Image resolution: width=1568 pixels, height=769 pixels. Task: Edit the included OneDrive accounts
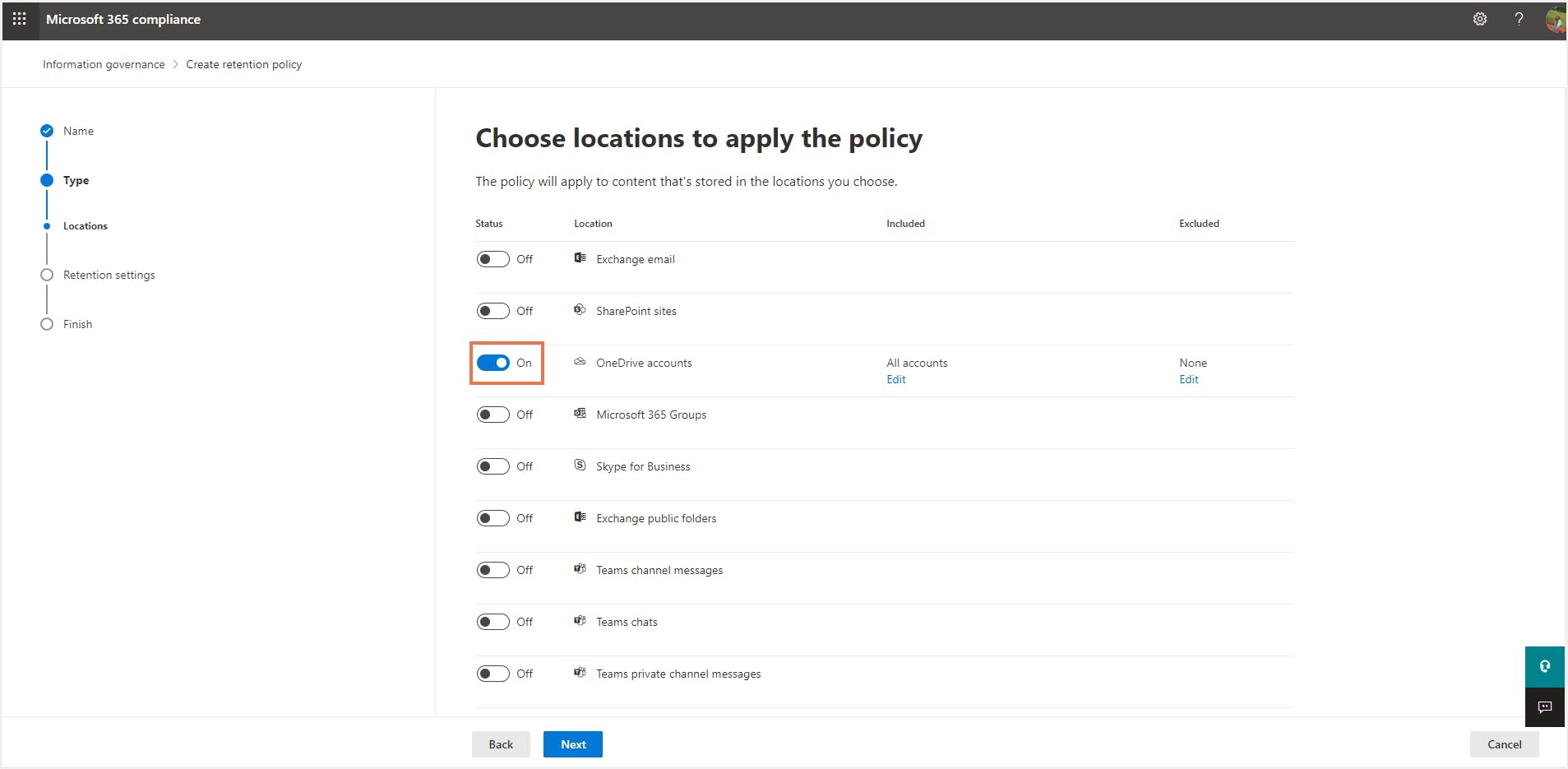point(895,379)
